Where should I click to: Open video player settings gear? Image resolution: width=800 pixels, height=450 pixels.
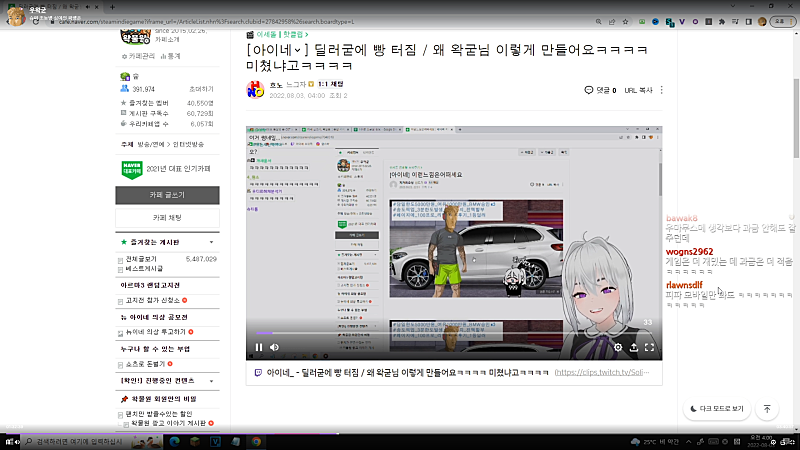click(x=617, y=347)
